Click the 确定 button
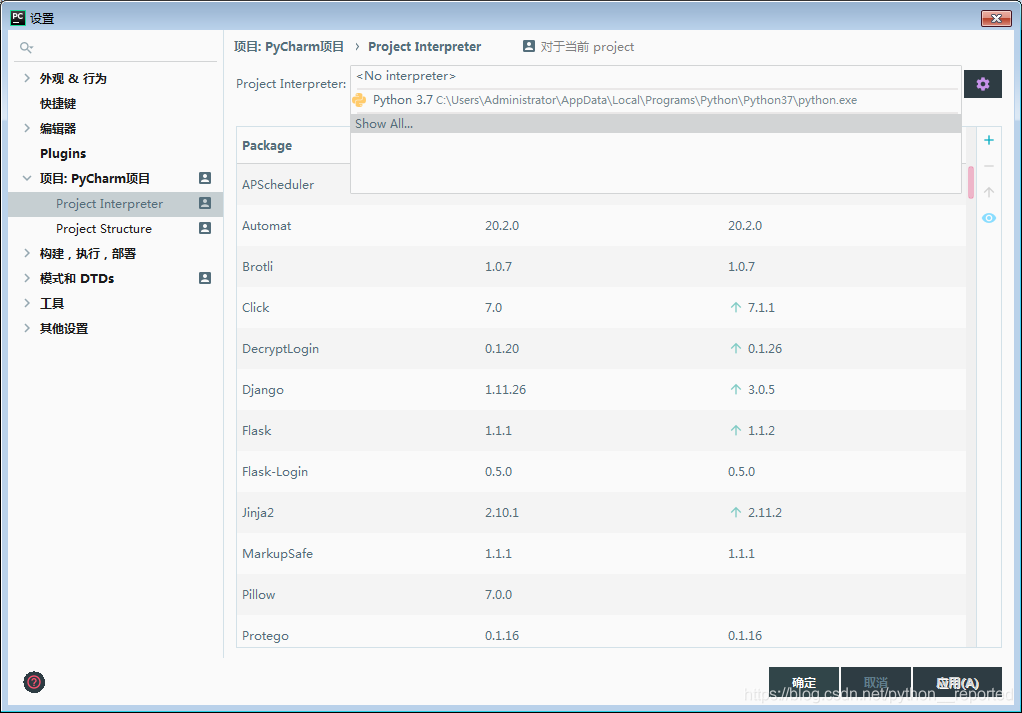This screenshot has height=713, width=1022. tap(804, 682)
